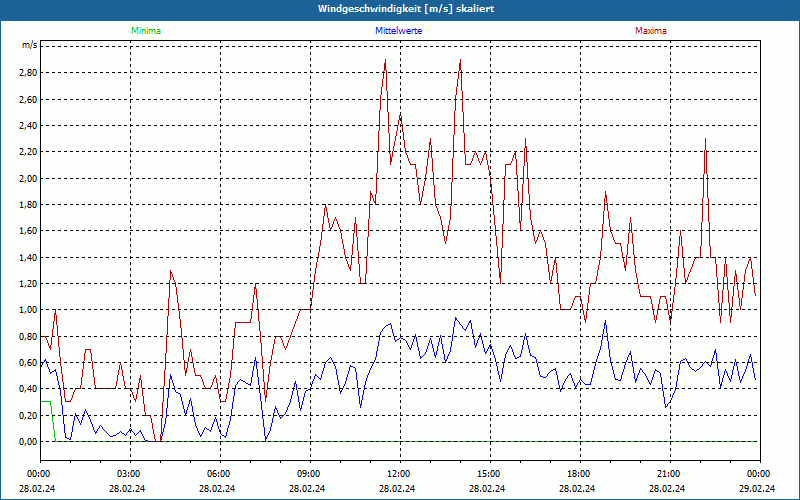Click the 29.02.24 date label

(757, 489)
